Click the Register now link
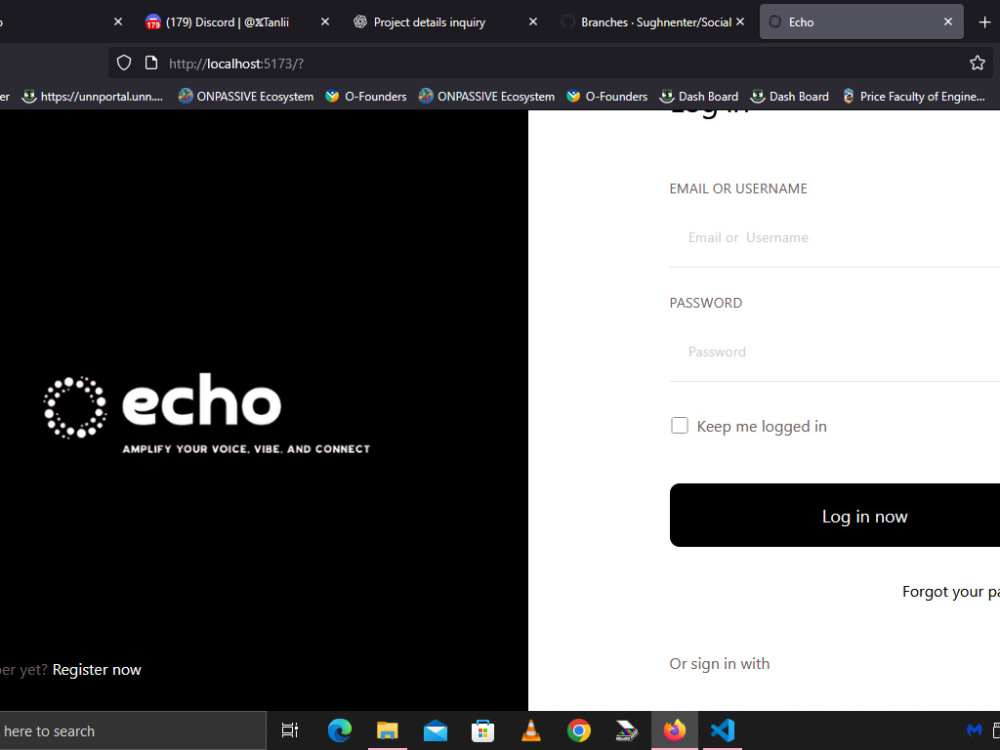This screenshot has width=1000, height=750. click(97, 670)
